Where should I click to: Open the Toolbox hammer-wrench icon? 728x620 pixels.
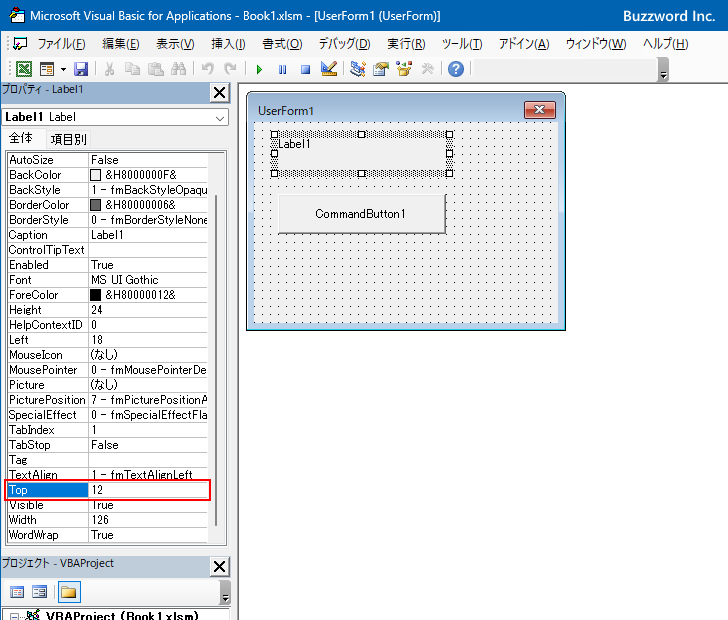point(427,69)
